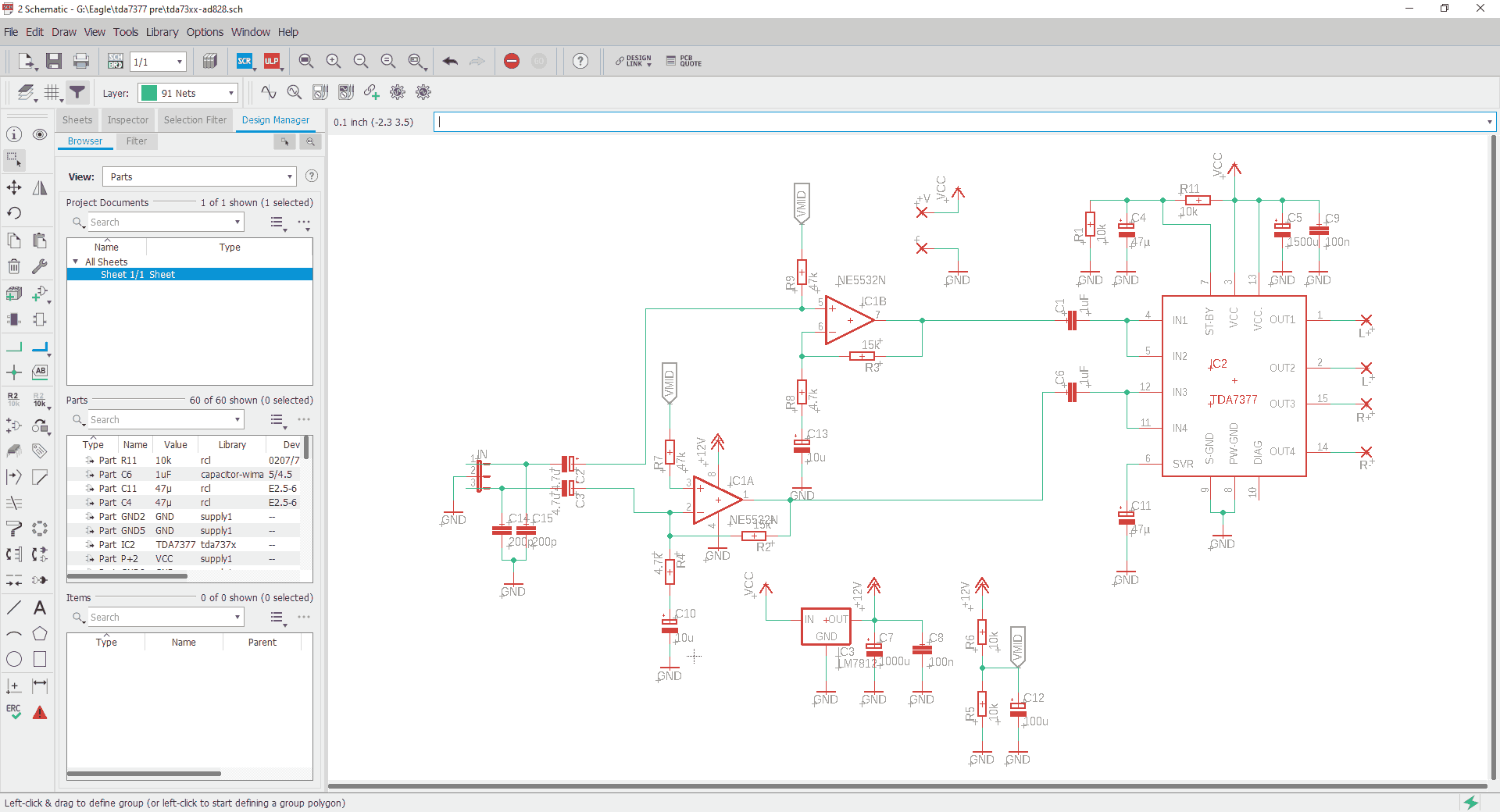Toggle the eye Show tool
1500x812 pixels.
tap(39, 134)
